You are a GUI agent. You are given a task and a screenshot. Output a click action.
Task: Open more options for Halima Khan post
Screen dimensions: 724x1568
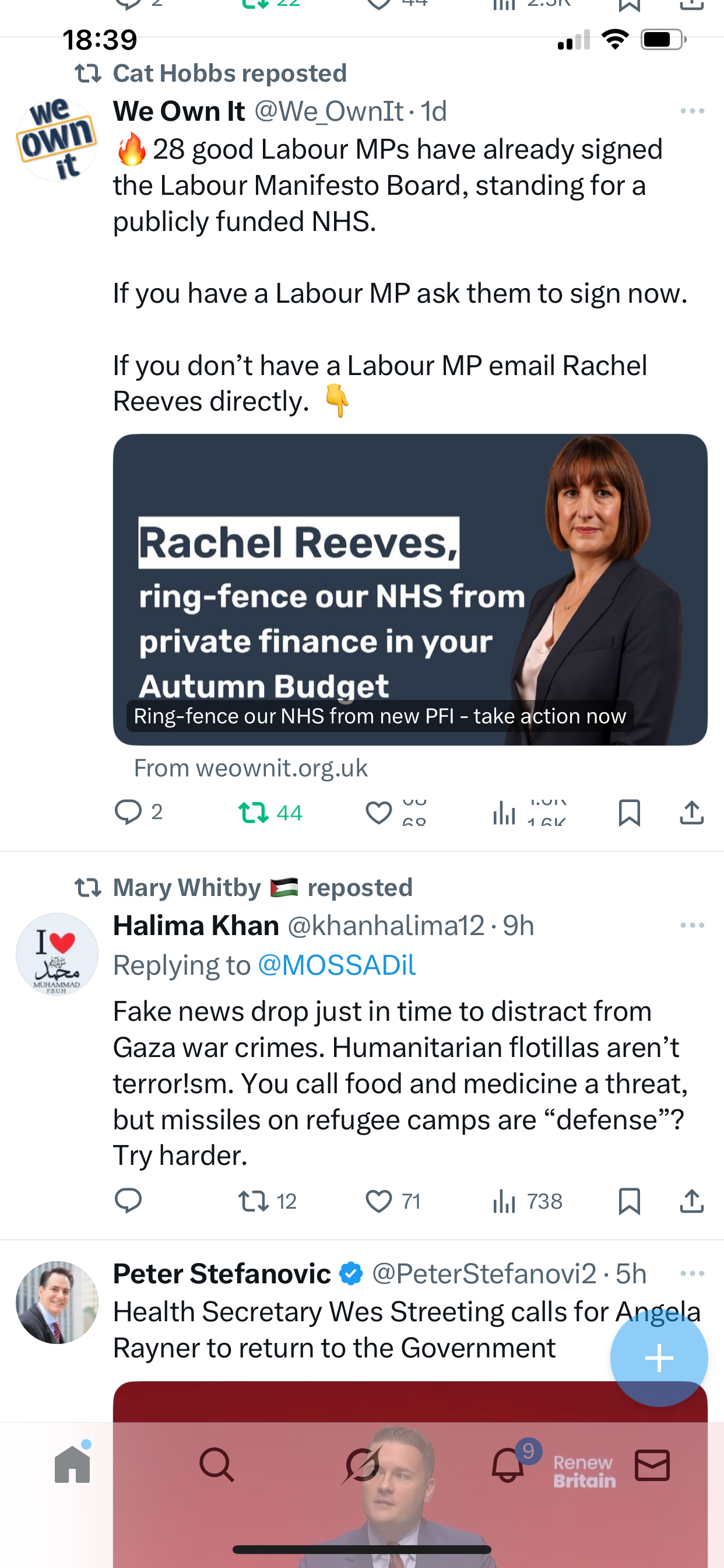[693, 925]
